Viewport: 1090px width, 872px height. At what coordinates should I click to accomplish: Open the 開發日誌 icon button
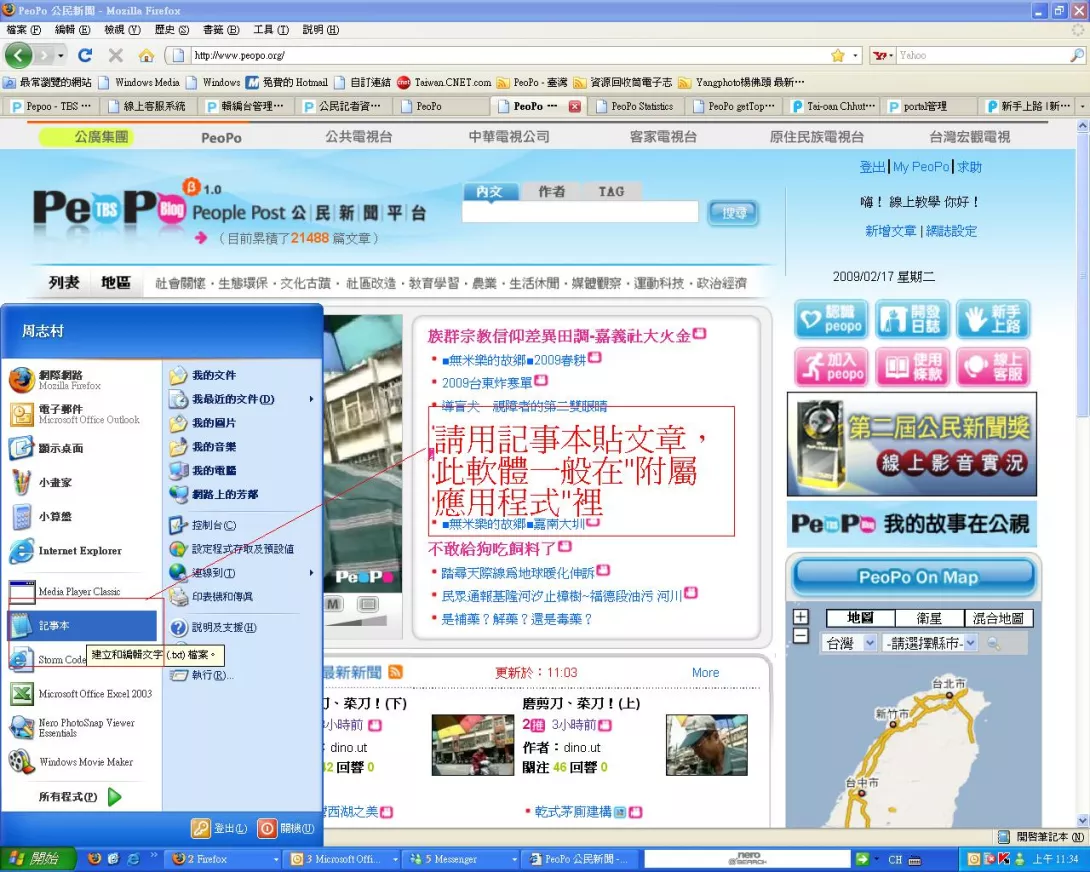point(912,319)
